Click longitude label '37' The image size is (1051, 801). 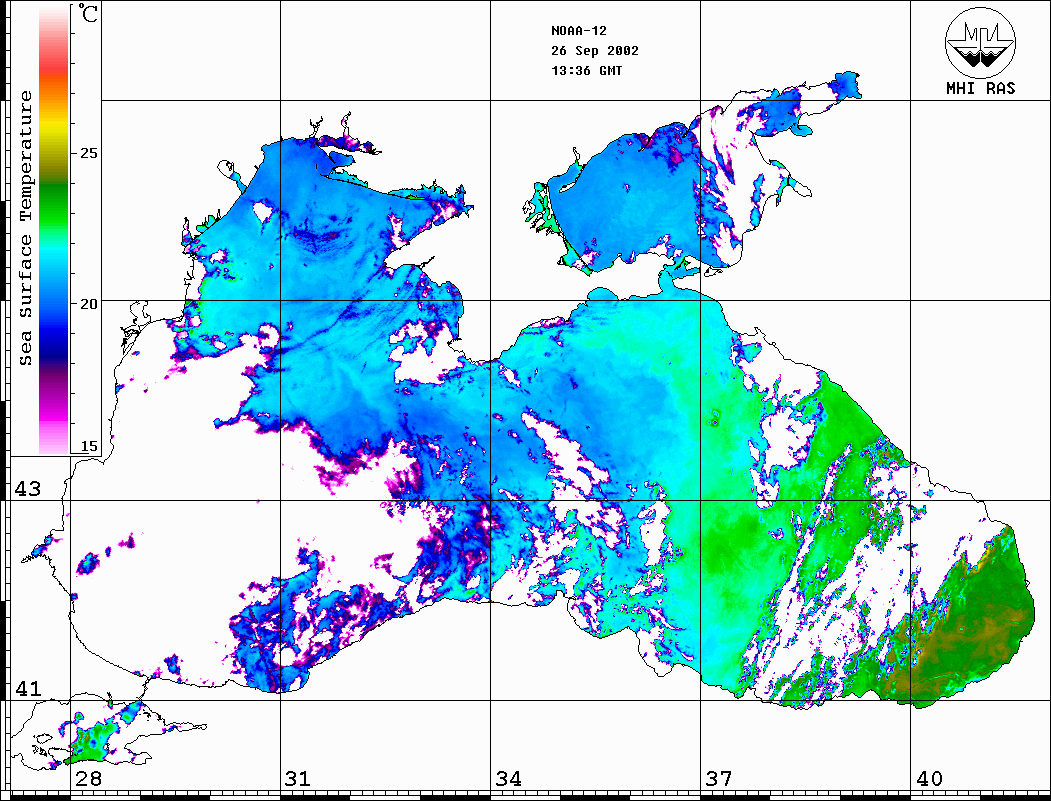pyautogui.click(x=719, y=778)
